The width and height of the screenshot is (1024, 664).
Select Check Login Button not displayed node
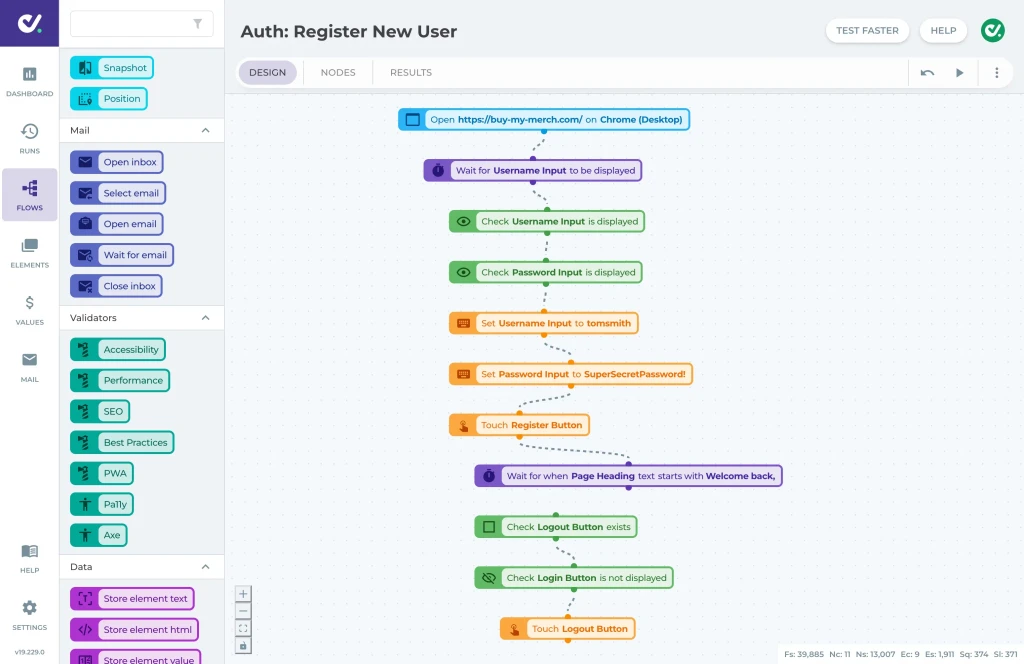tap(573, 578)
